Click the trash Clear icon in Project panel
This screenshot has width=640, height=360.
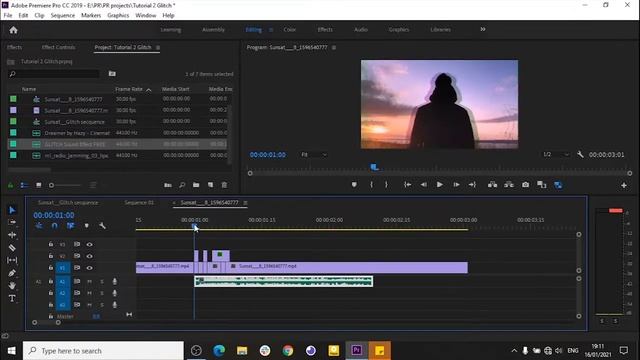click(224, 185)
